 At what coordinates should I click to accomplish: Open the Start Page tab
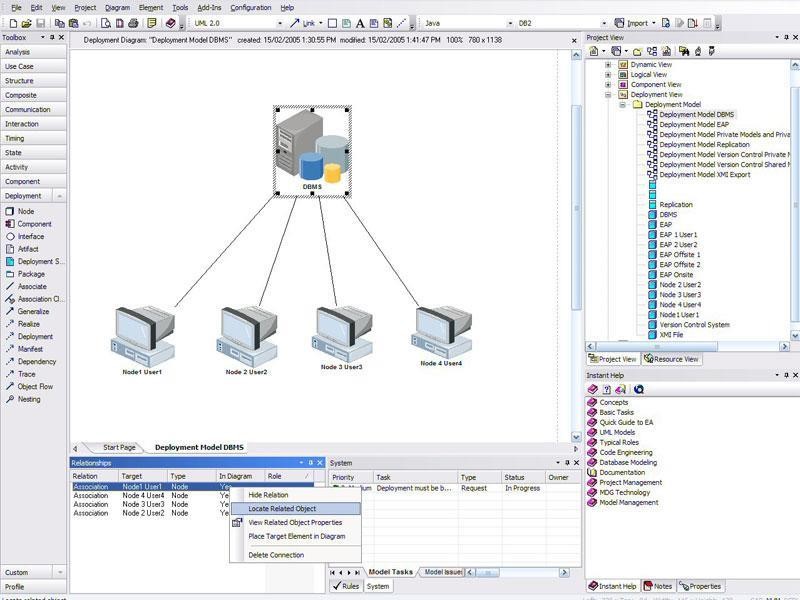click(x=119, y=447)
